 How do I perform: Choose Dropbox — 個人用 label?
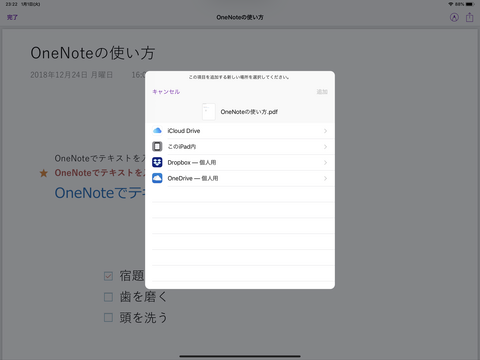coord(192,163)
